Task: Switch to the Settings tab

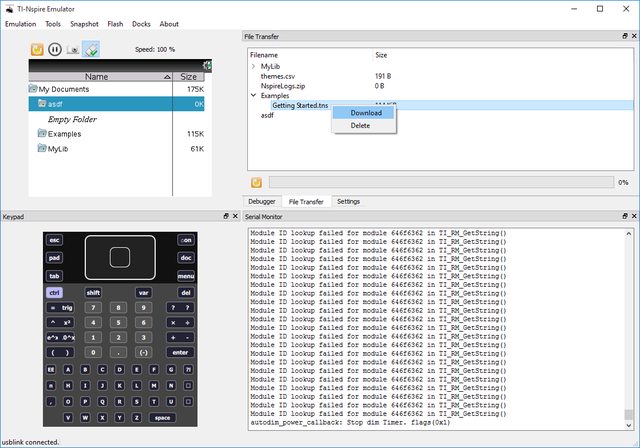Action: pos(348,202)
